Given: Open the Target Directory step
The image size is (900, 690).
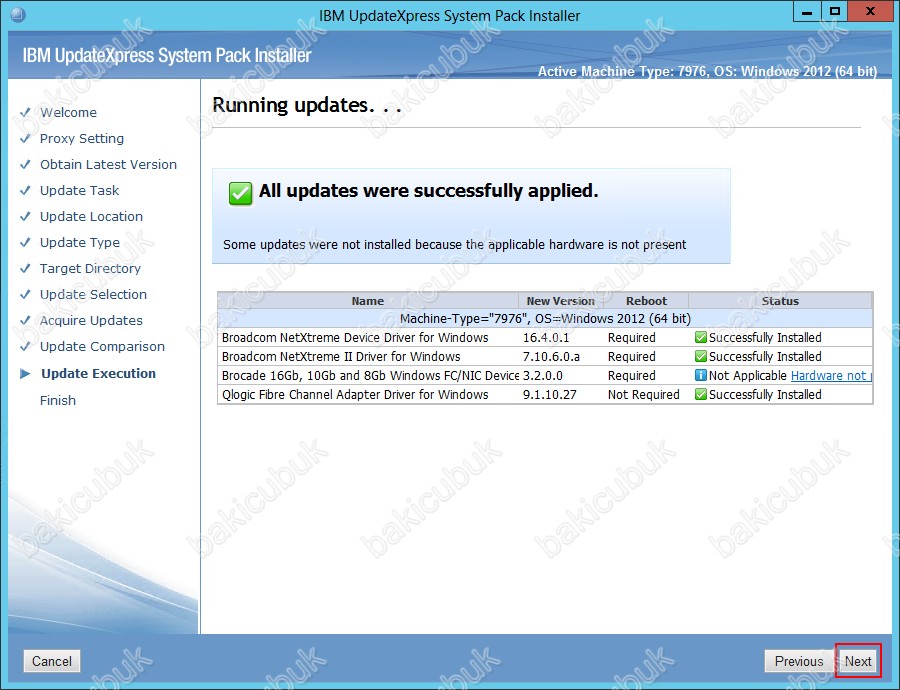Looking at the screenshot, I should (90, 268).
